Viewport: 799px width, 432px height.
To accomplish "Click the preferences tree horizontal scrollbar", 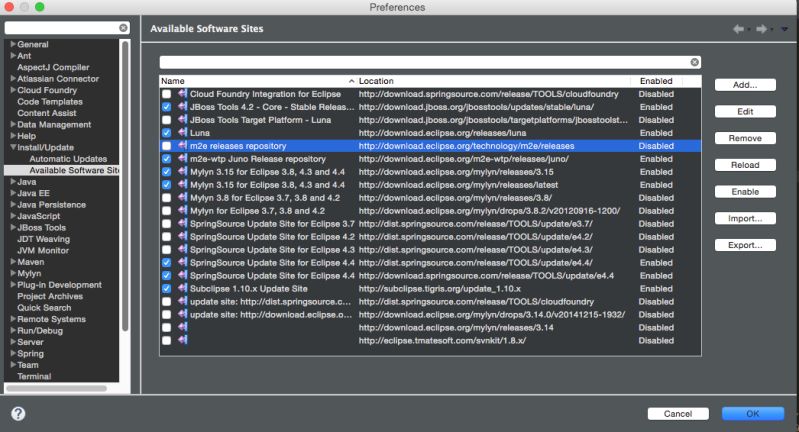I will 56,388.
